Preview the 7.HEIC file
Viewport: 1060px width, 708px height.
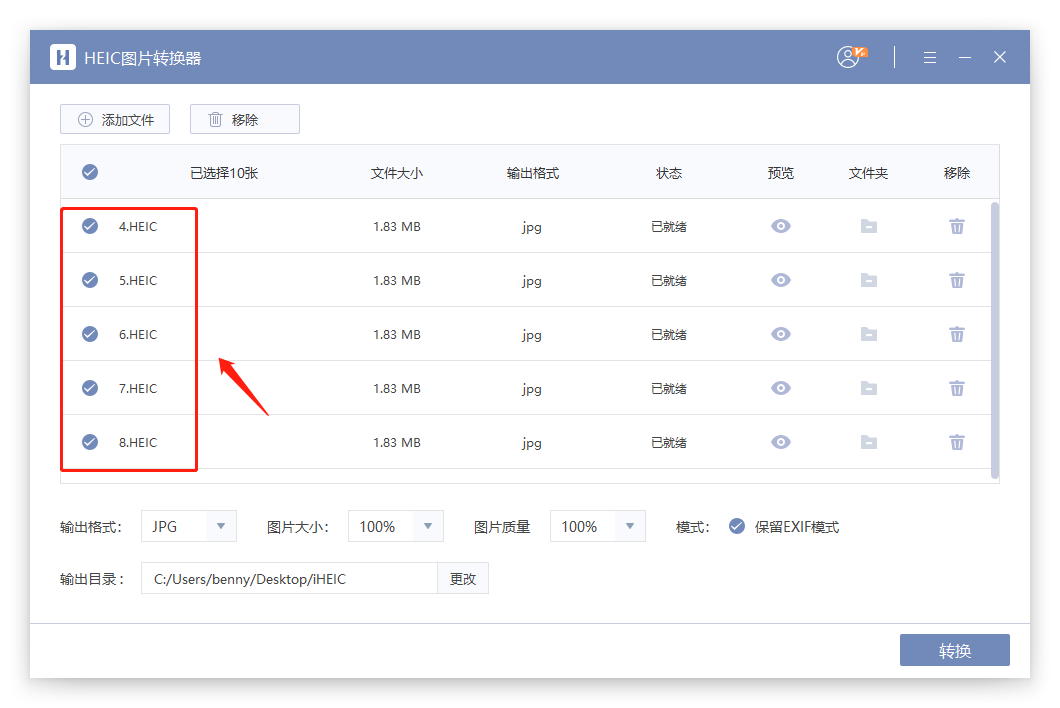point(781,388)
